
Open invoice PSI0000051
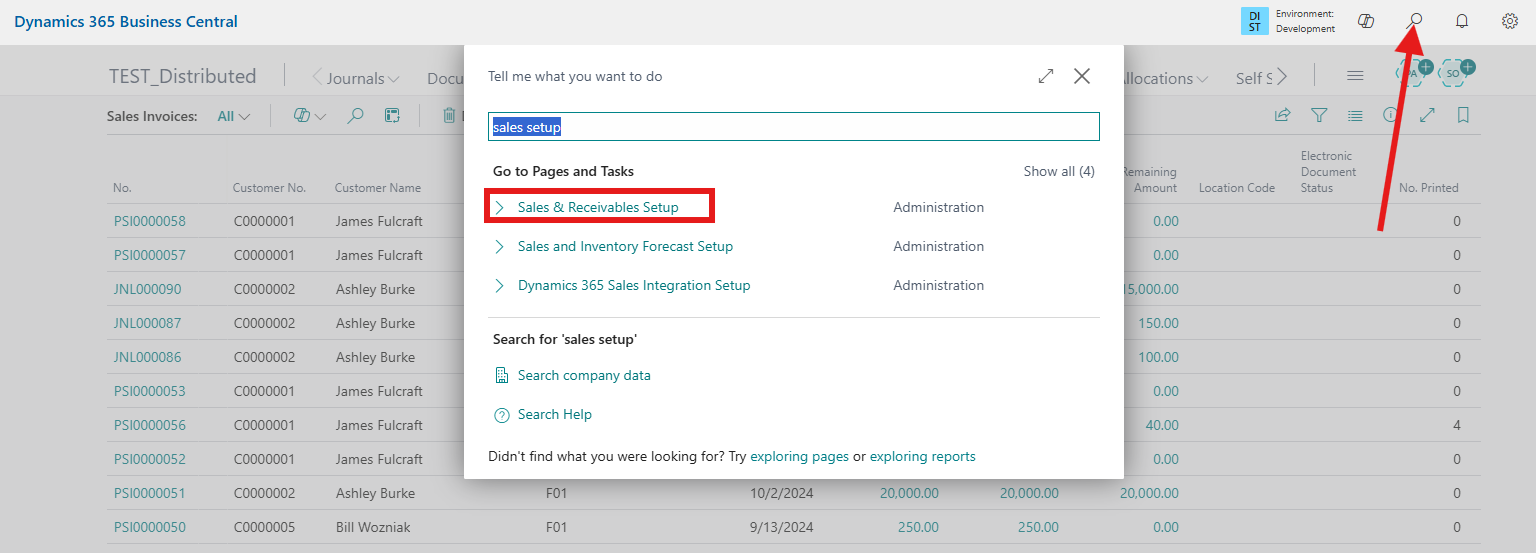(x=150, y=493)
